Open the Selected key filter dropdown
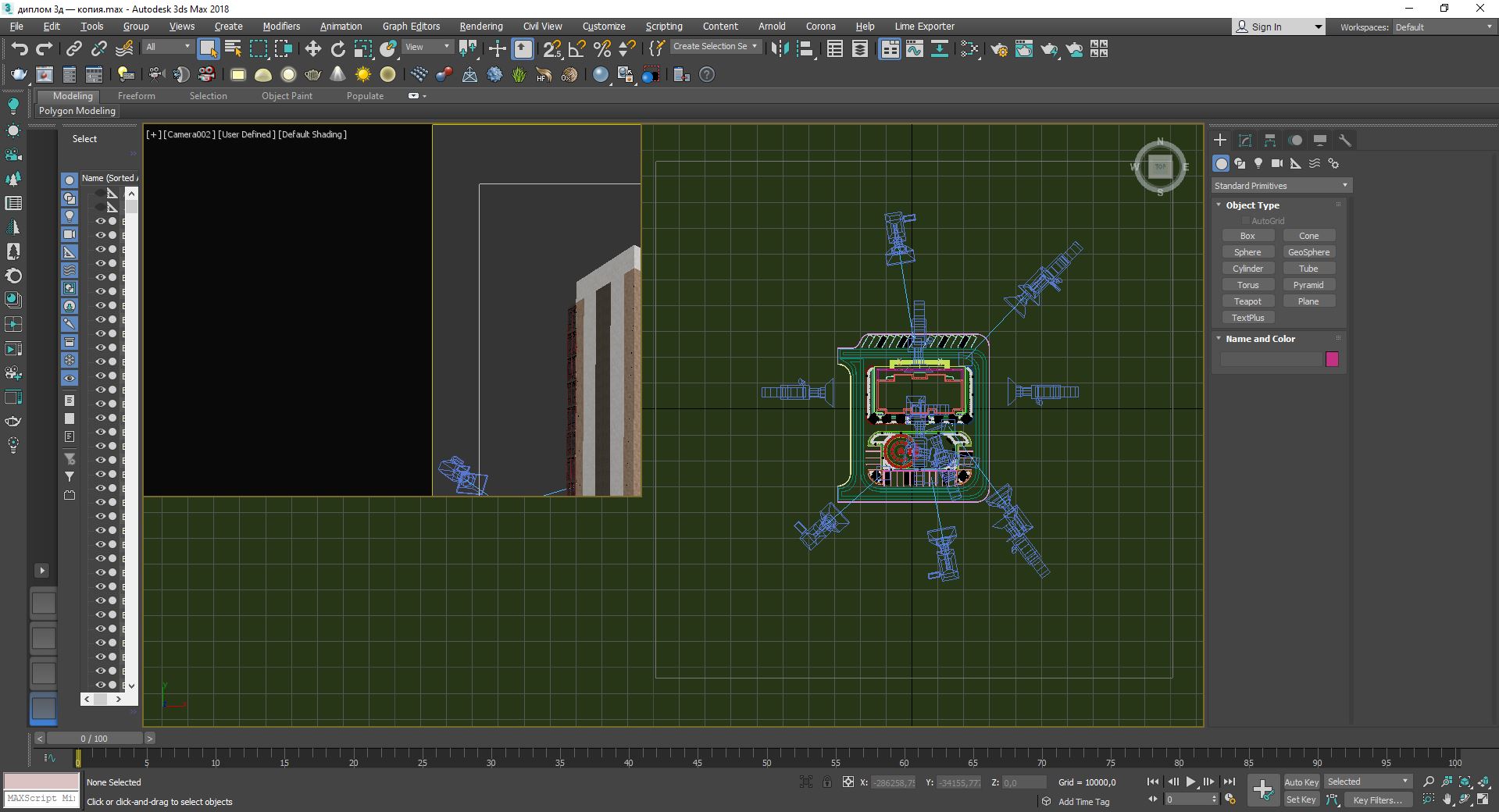The height and width of the screenshot is (812, 1499). point(1368,782)
